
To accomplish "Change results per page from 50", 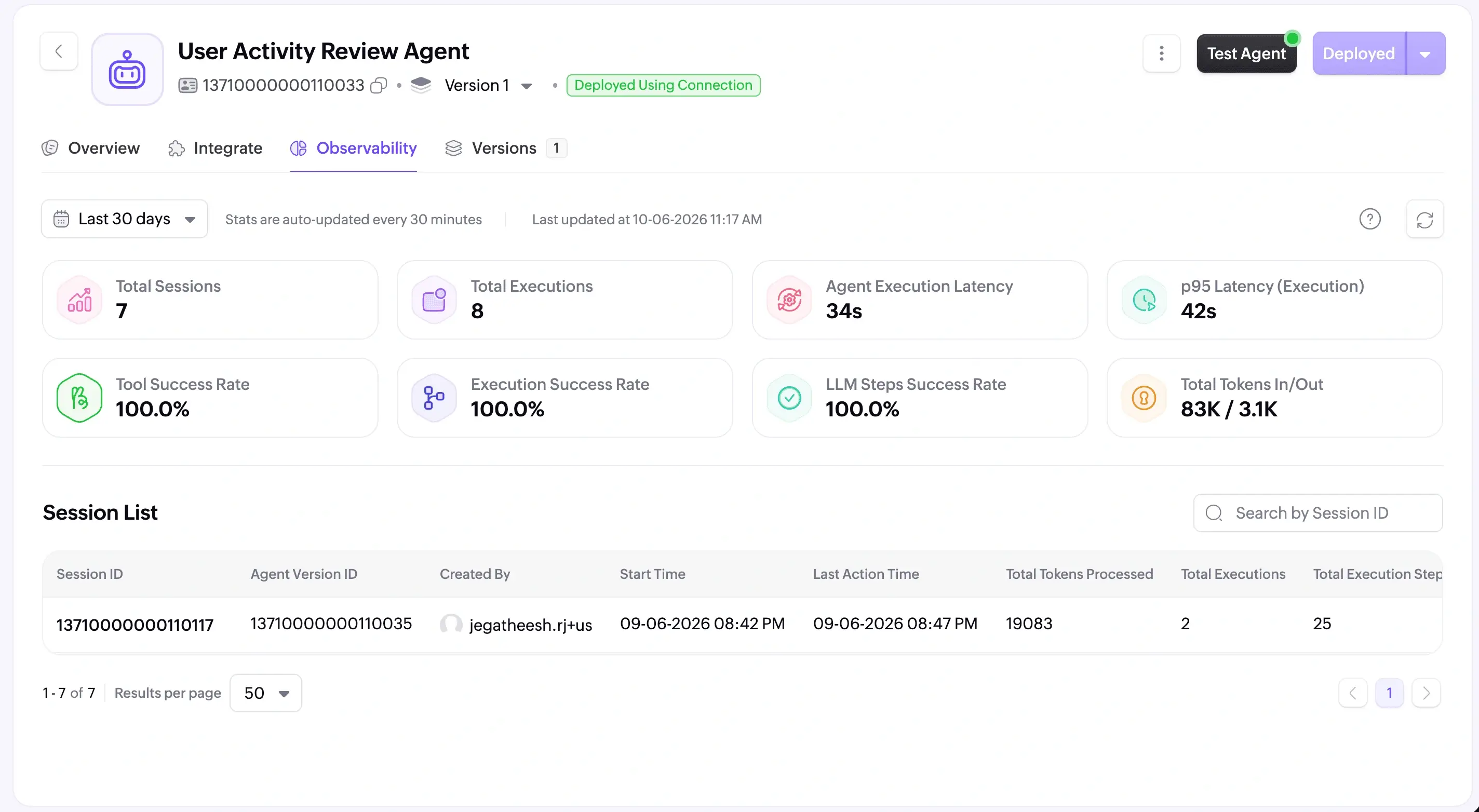I will (x=266, y=693).
